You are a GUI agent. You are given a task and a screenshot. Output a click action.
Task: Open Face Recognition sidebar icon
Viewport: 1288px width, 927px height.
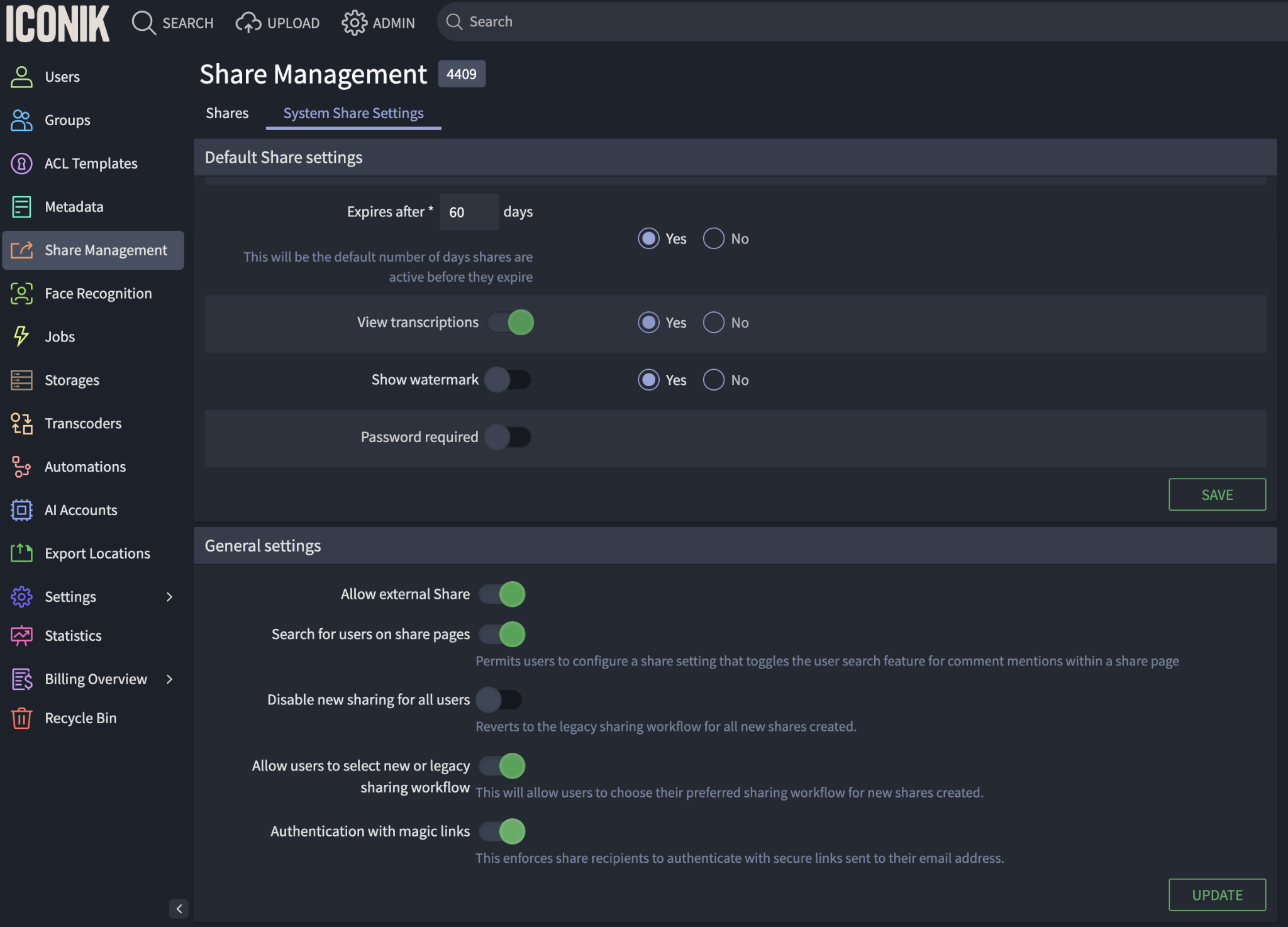point(21,293)
